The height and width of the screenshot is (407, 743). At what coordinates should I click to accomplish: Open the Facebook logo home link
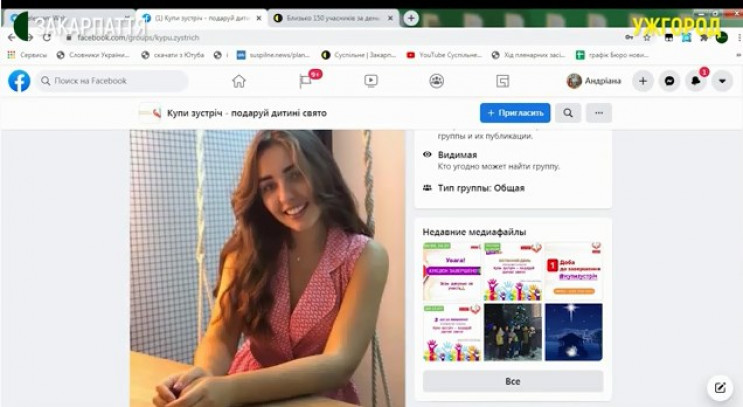(x=19, y=81)
